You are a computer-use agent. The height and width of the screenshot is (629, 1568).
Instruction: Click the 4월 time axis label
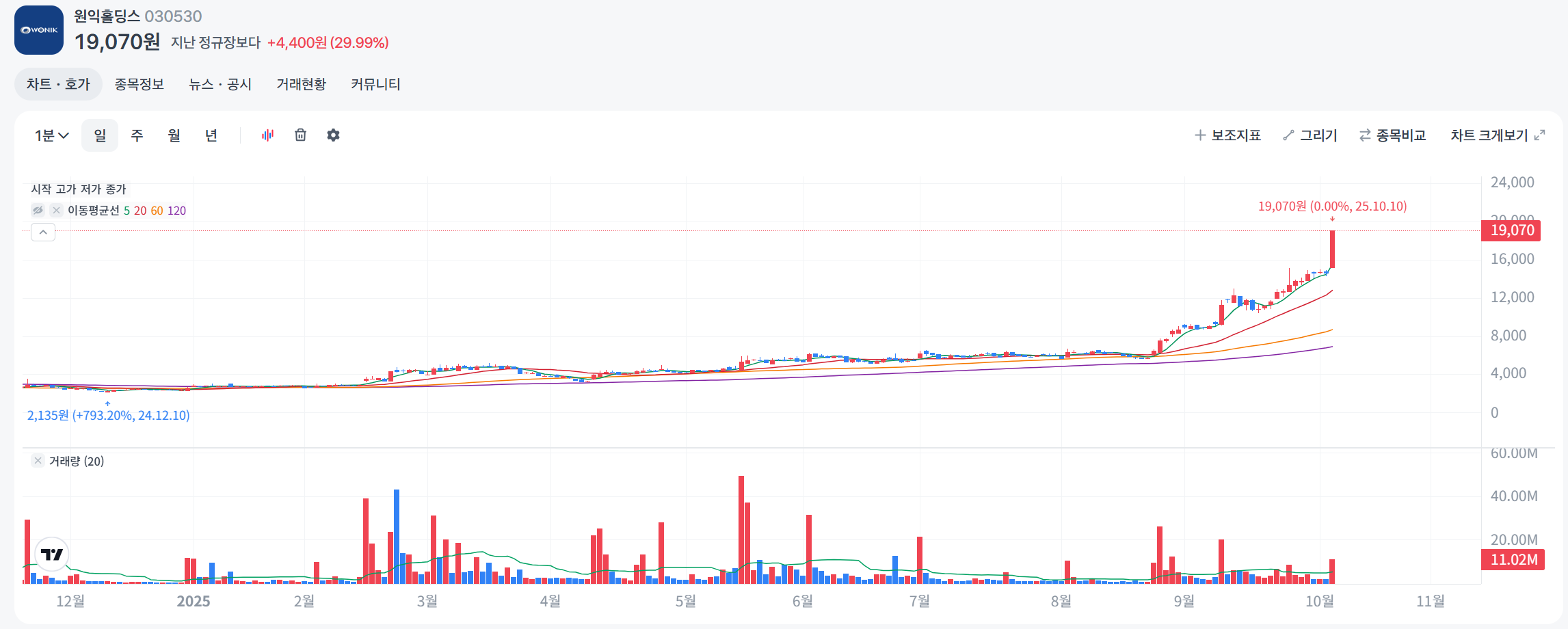[550, 601]
